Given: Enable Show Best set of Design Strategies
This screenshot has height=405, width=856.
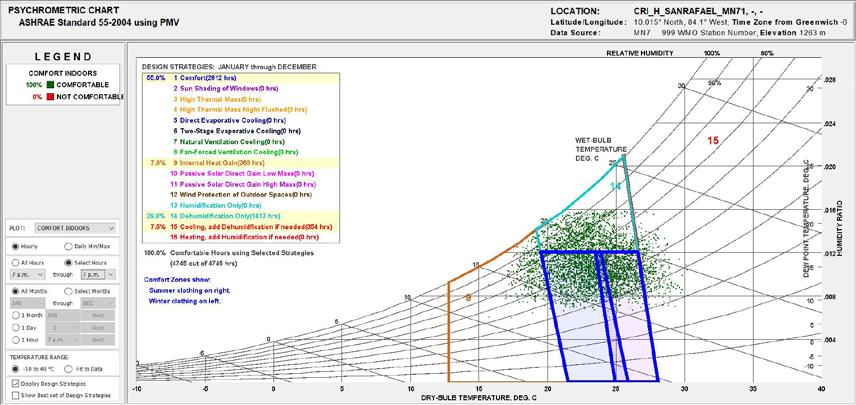Looking at the screenshot, I should pyautogui.click(x=14, y=395).
